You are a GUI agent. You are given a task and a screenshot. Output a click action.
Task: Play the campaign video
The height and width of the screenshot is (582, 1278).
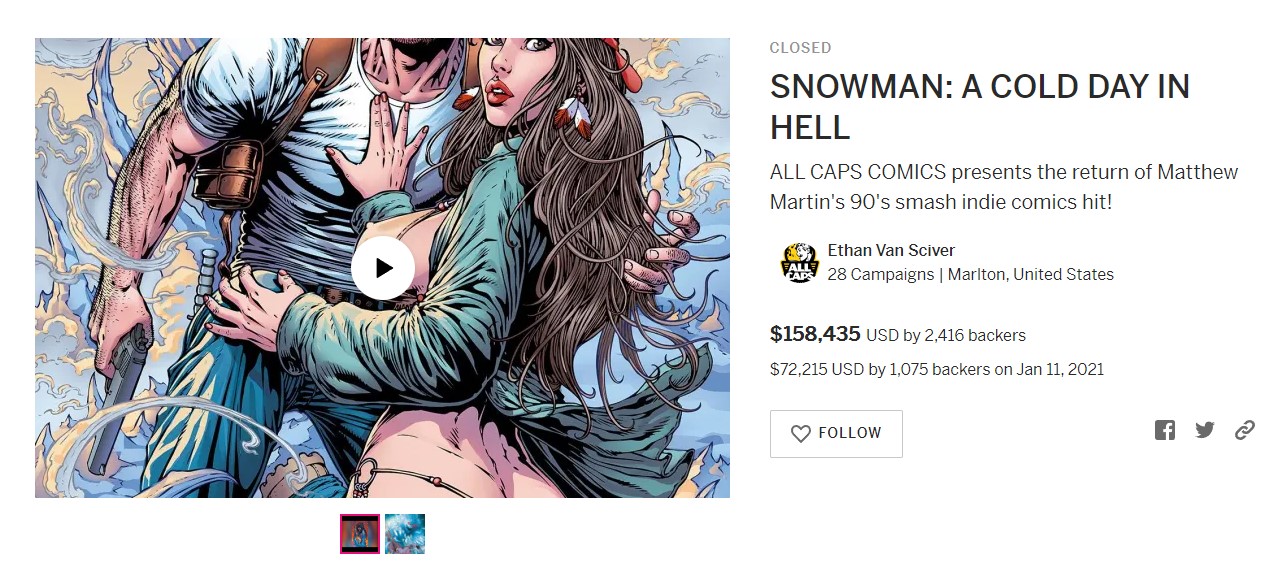coord(382,268)
